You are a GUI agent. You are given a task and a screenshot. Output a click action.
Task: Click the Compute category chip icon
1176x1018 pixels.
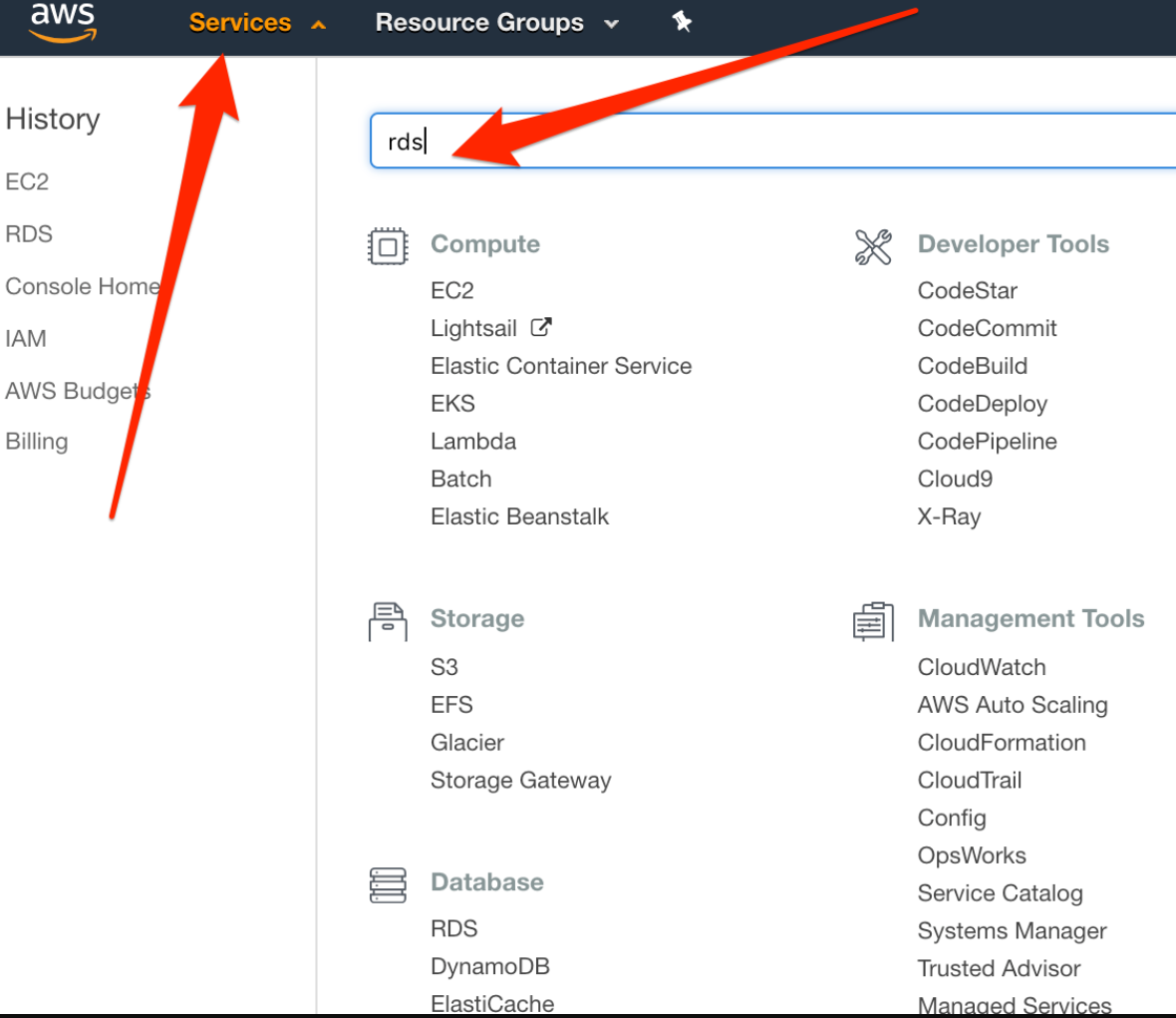coord(388,246)
